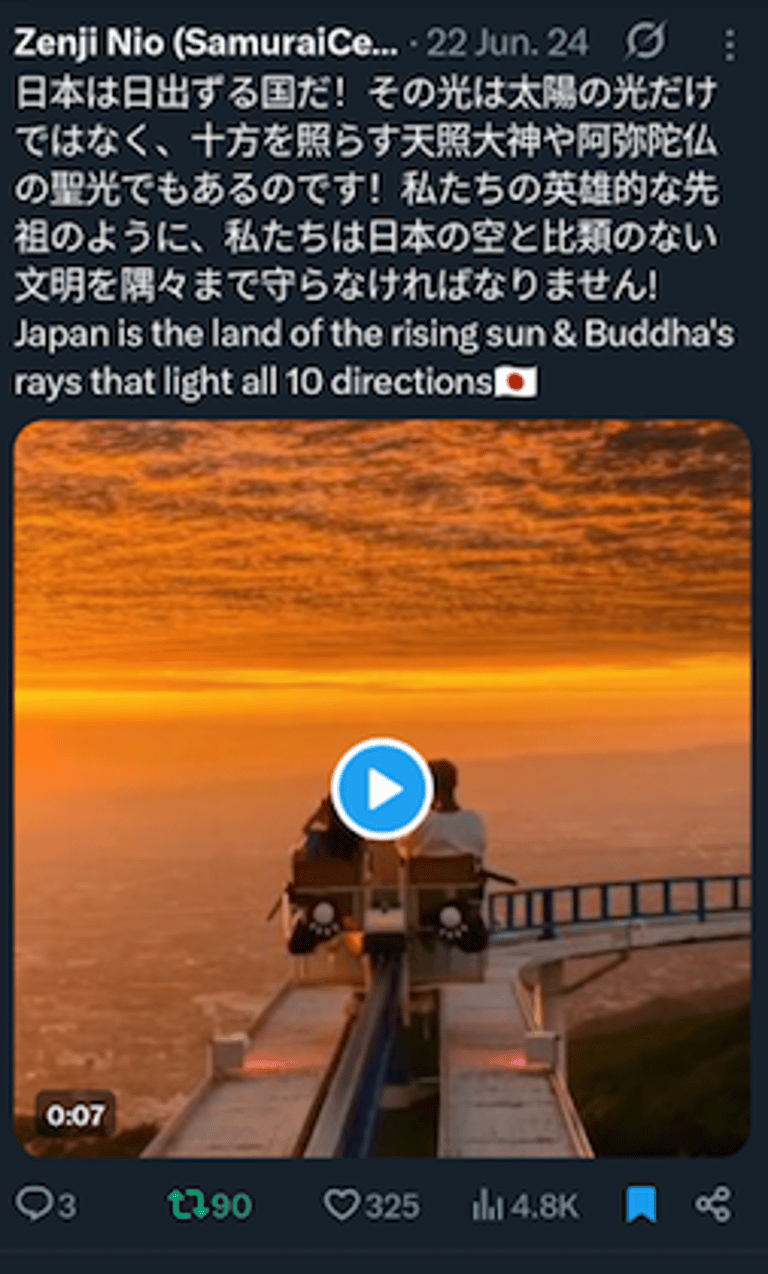
Task: Click the Japanese tweet text paragraph
Action: (366, 191)
